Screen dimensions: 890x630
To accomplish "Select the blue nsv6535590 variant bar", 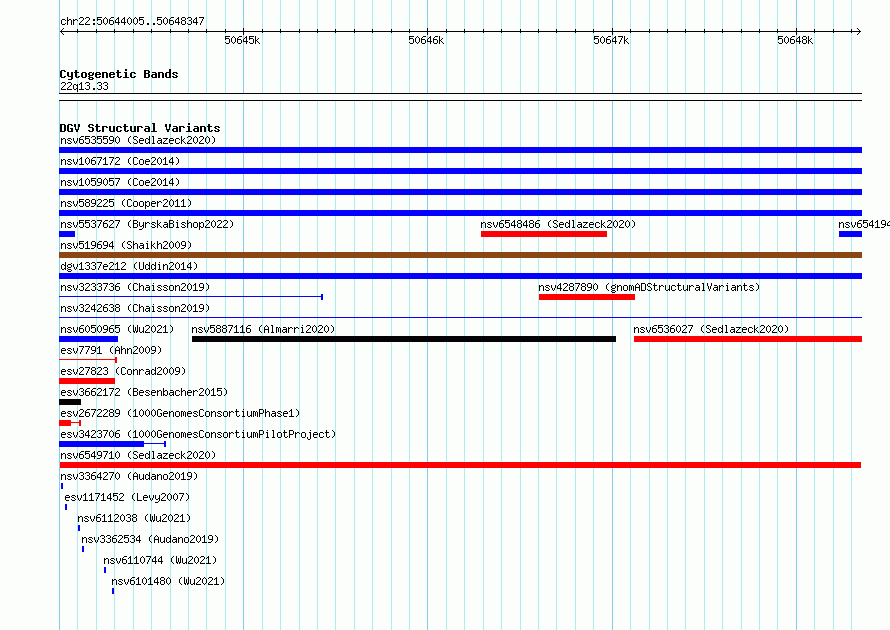I will tap(460, 150).
